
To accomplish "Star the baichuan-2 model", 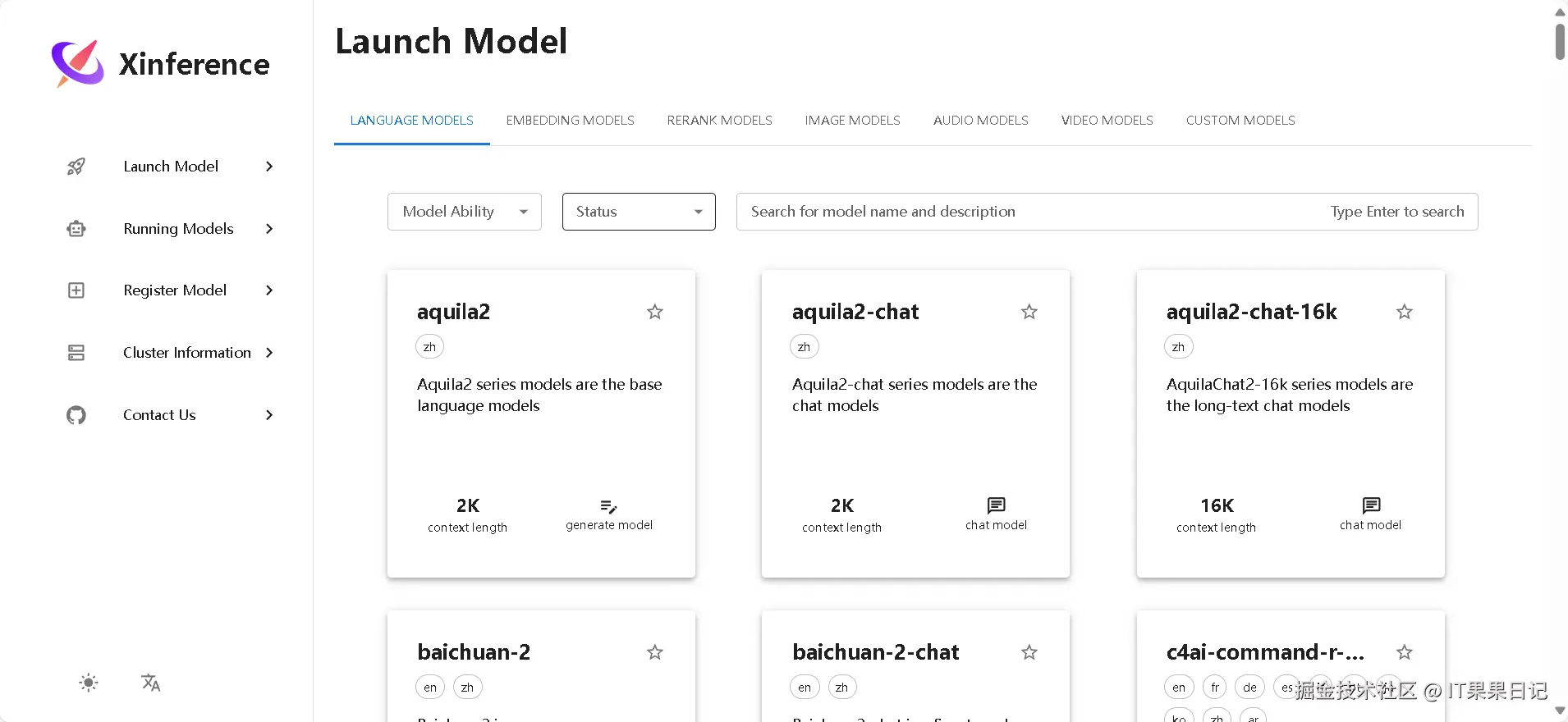I will click(x=654, y=652).
